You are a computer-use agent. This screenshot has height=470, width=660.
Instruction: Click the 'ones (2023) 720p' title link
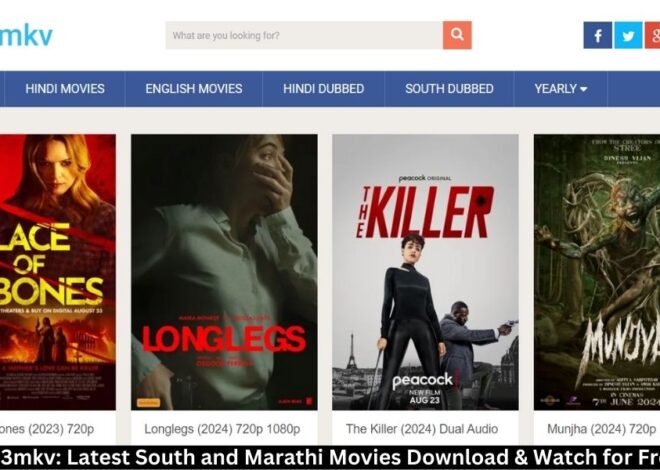pos(47,429)
